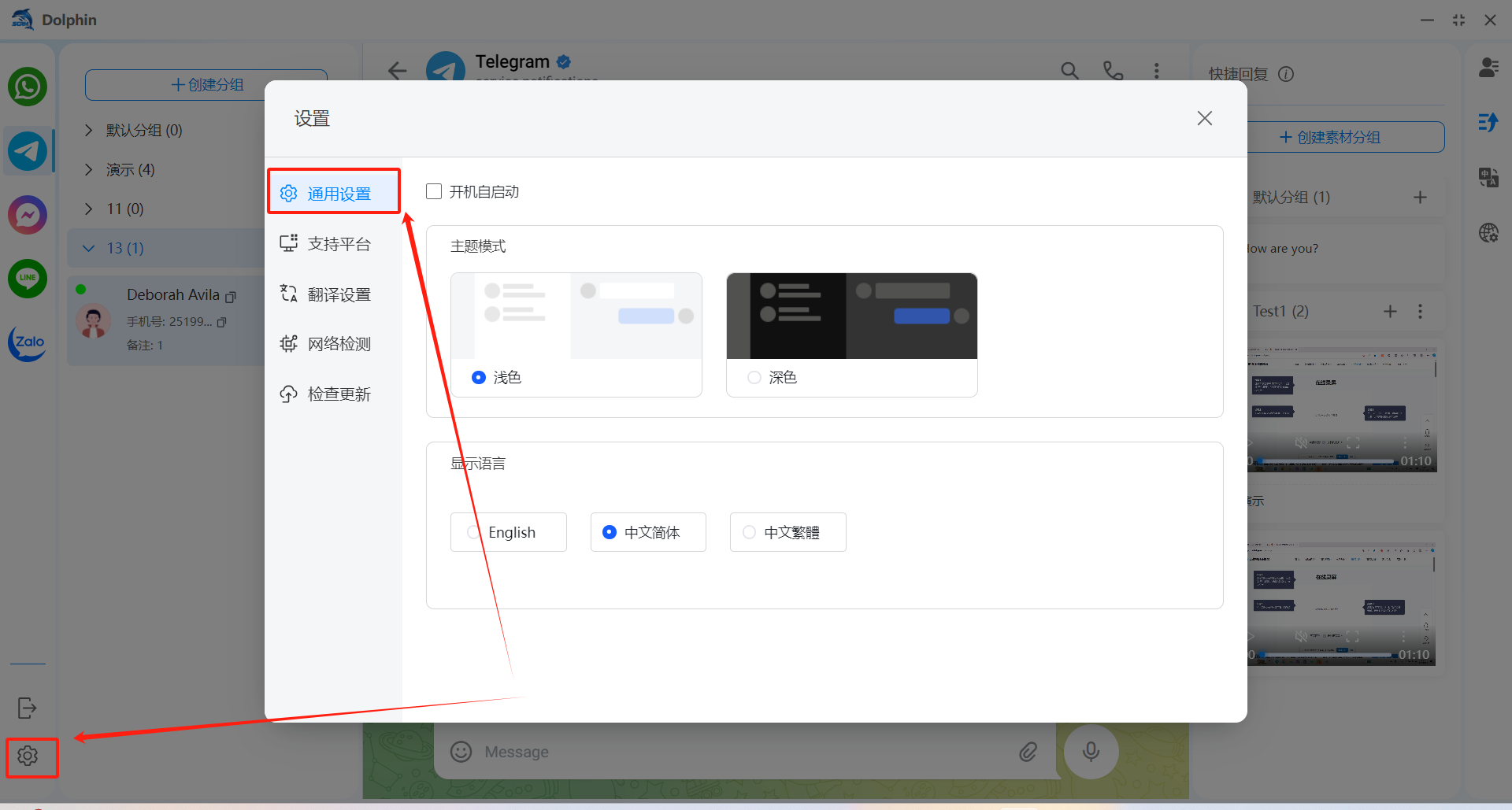
Task: Collapse the 13 (1) group
Action: click(x=89, y=249)
